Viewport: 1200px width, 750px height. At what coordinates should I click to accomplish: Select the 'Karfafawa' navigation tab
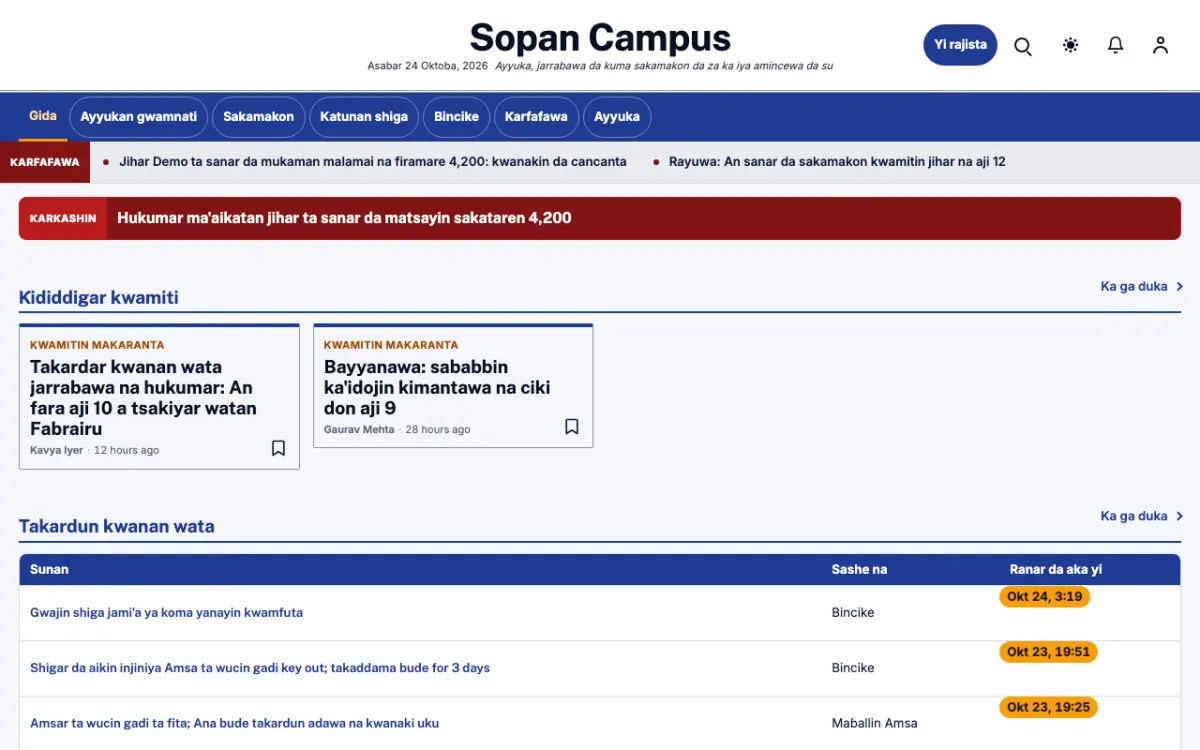[536, 117]
